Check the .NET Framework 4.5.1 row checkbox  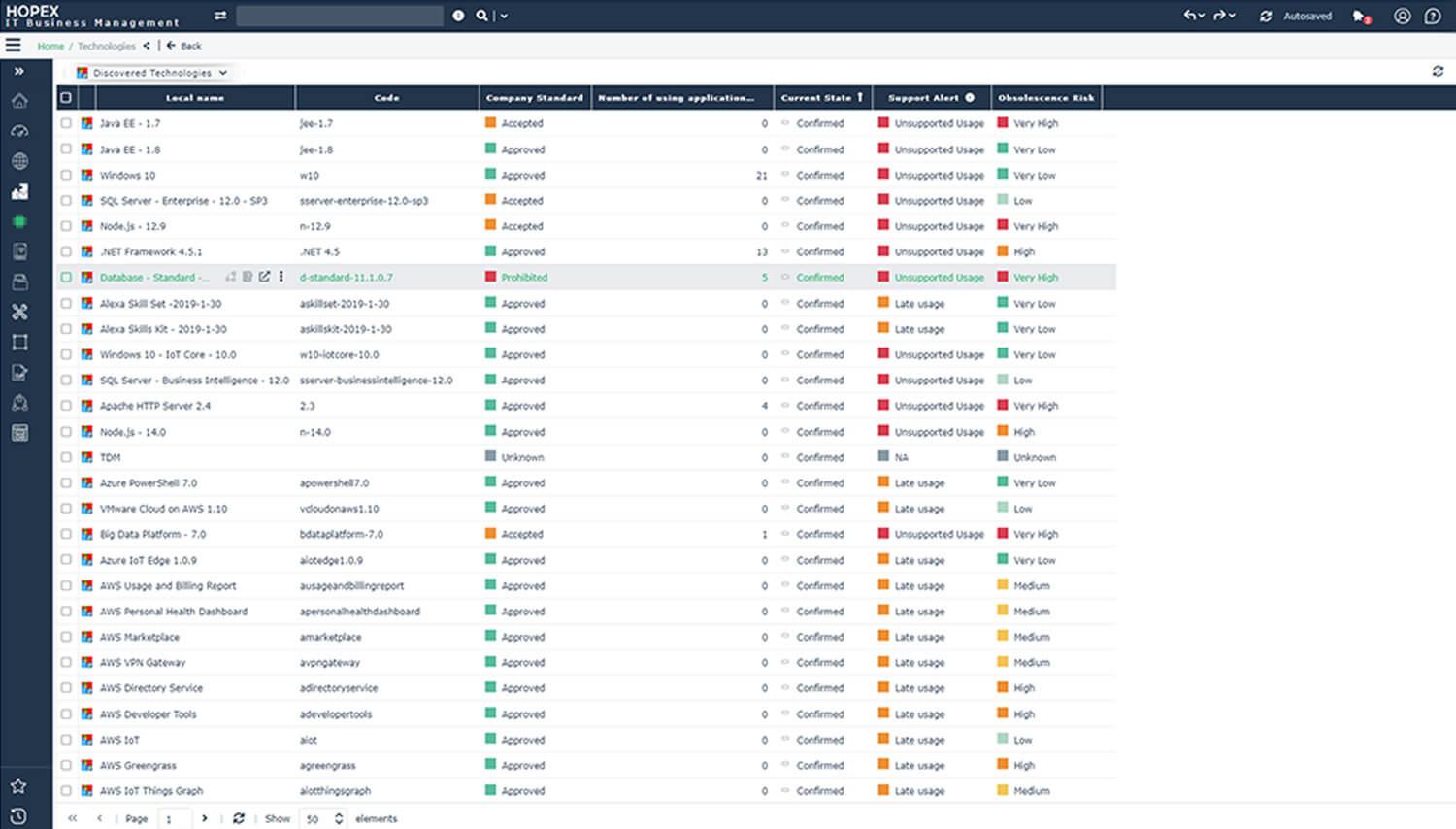(x=66, y=251)
